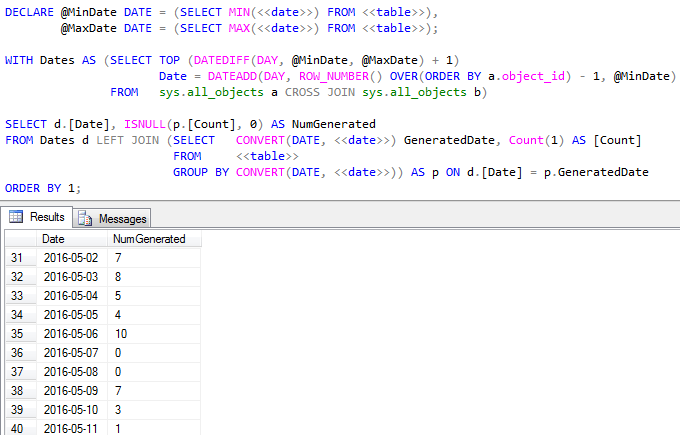
Task: Click the GROUP BY keywords
Action: 201,172
